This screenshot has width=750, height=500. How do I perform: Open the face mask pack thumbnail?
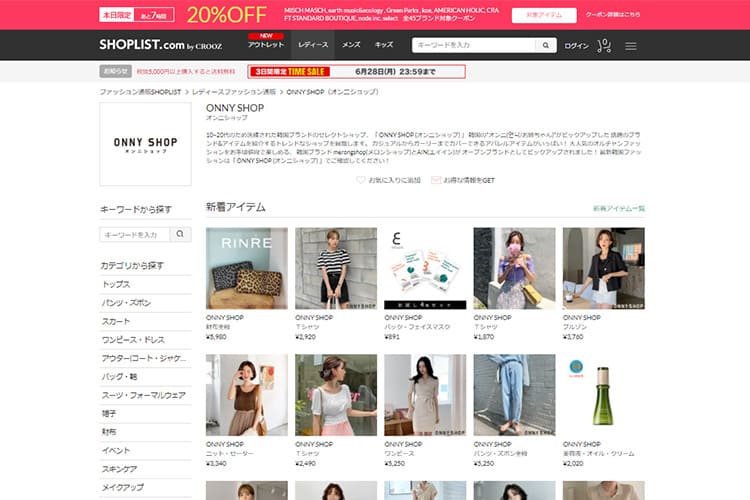coord(425,268)
